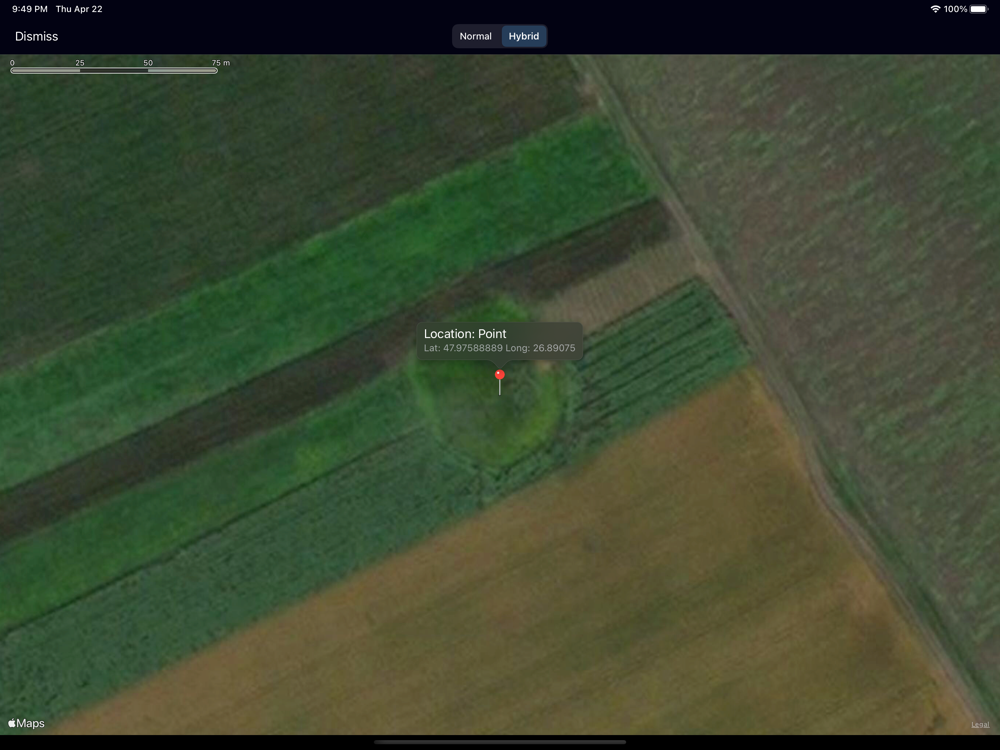
Task: Tap the Location: Point callout title
Action: pos(465,334)
